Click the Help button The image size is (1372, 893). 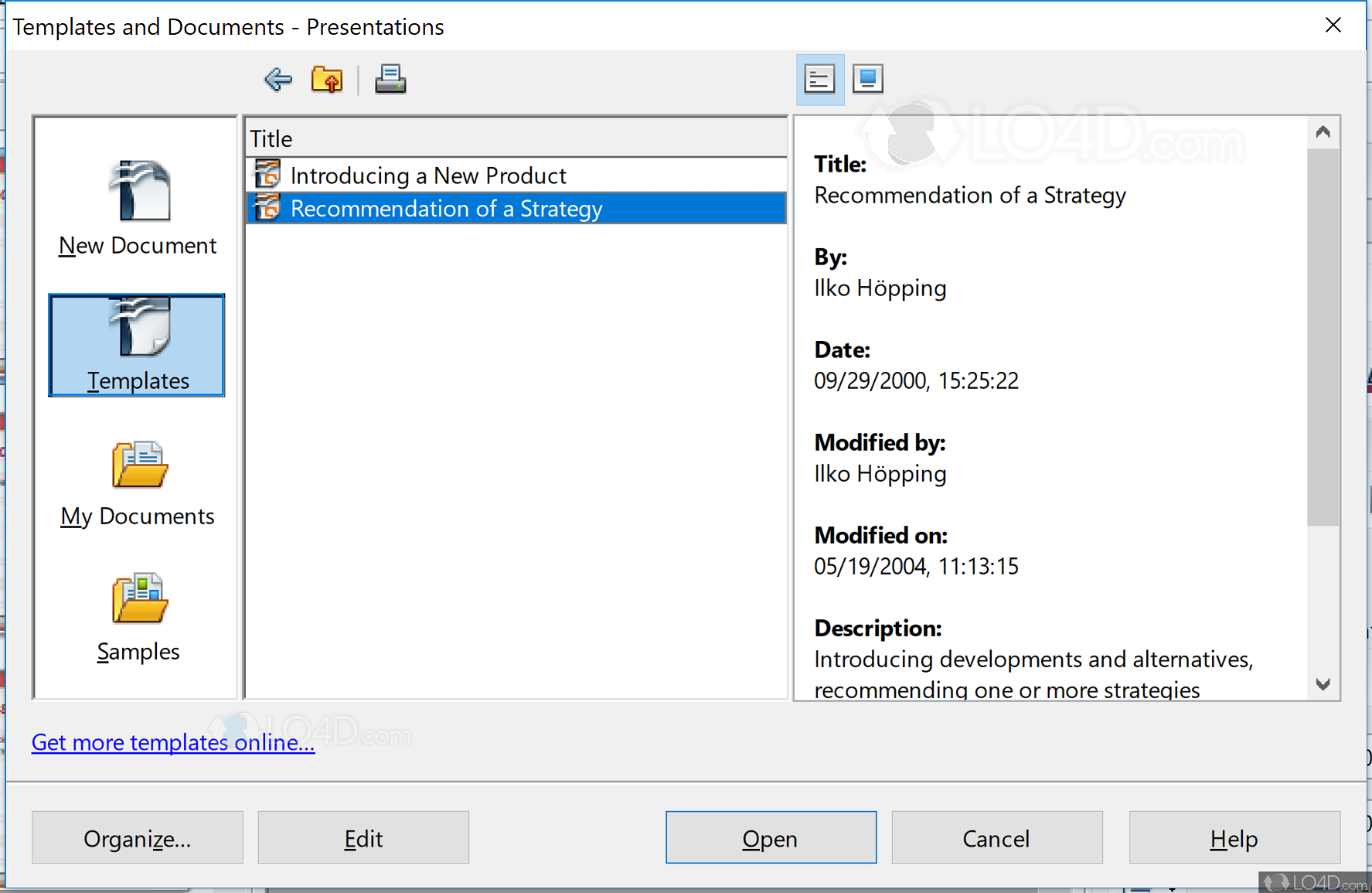pyautogui.click(x=1234, y=838)
